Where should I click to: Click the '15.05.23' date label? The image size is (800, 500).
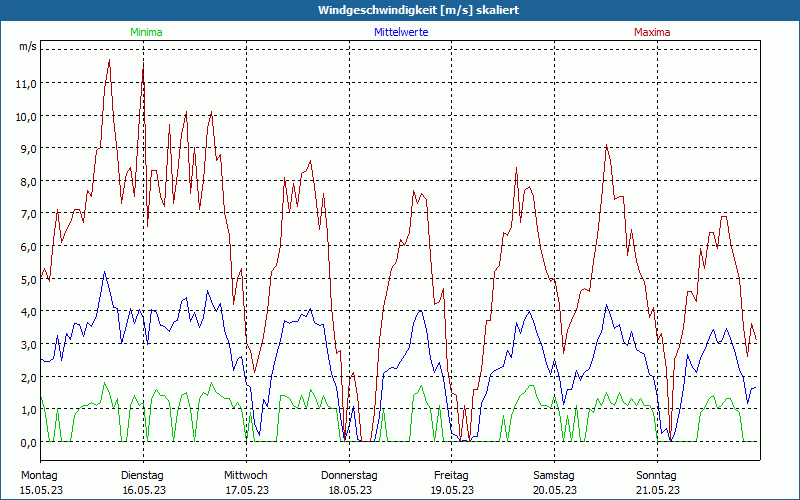click(x=41, y=490)
